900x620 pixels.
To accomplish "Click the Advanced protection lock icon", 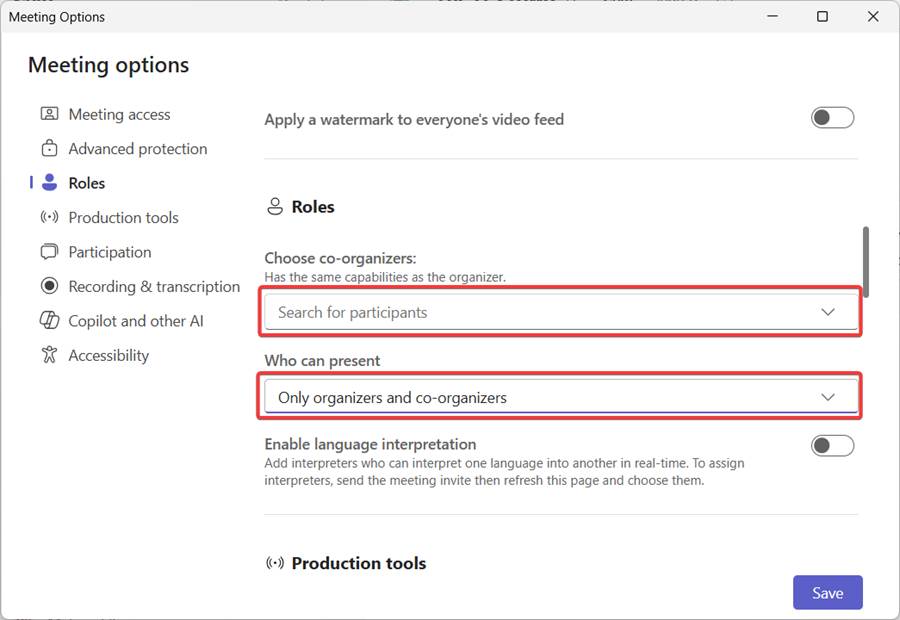I will [49, 149].
